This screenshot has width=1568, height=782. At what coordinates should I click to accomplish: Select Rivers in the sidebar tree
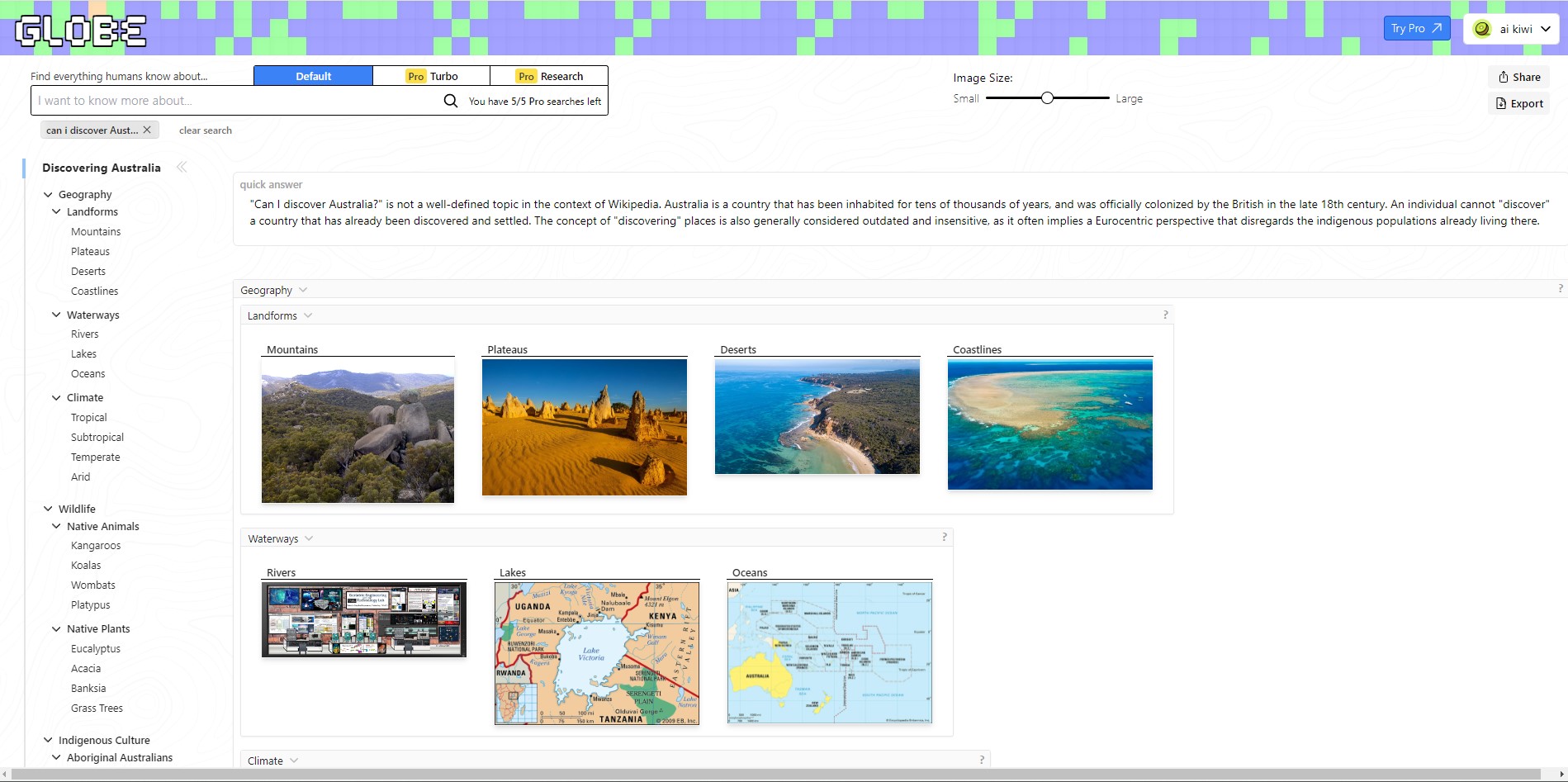[85, 334]
